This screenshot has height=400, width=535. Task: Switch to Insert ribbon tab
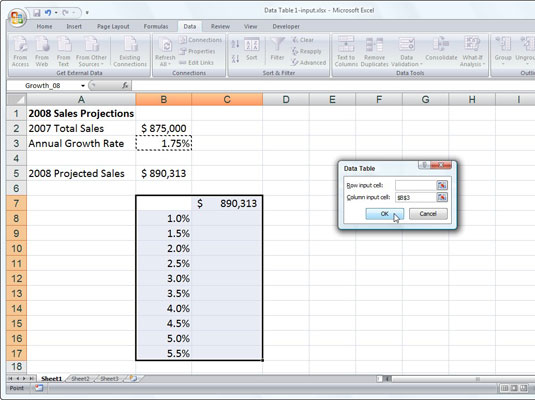tap(74, 26)
